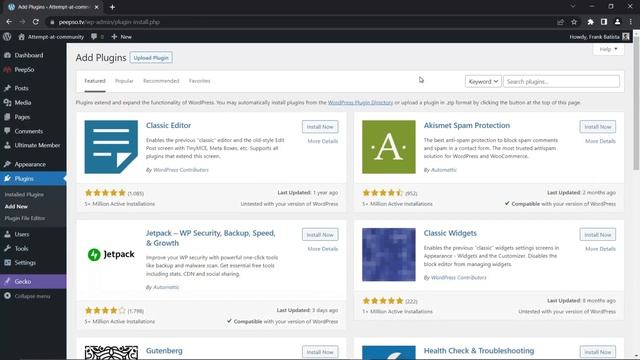This screenshot has width=640, height=360.
Task: Visit the Attempt-at-community site home
Action: coord(51,37)
